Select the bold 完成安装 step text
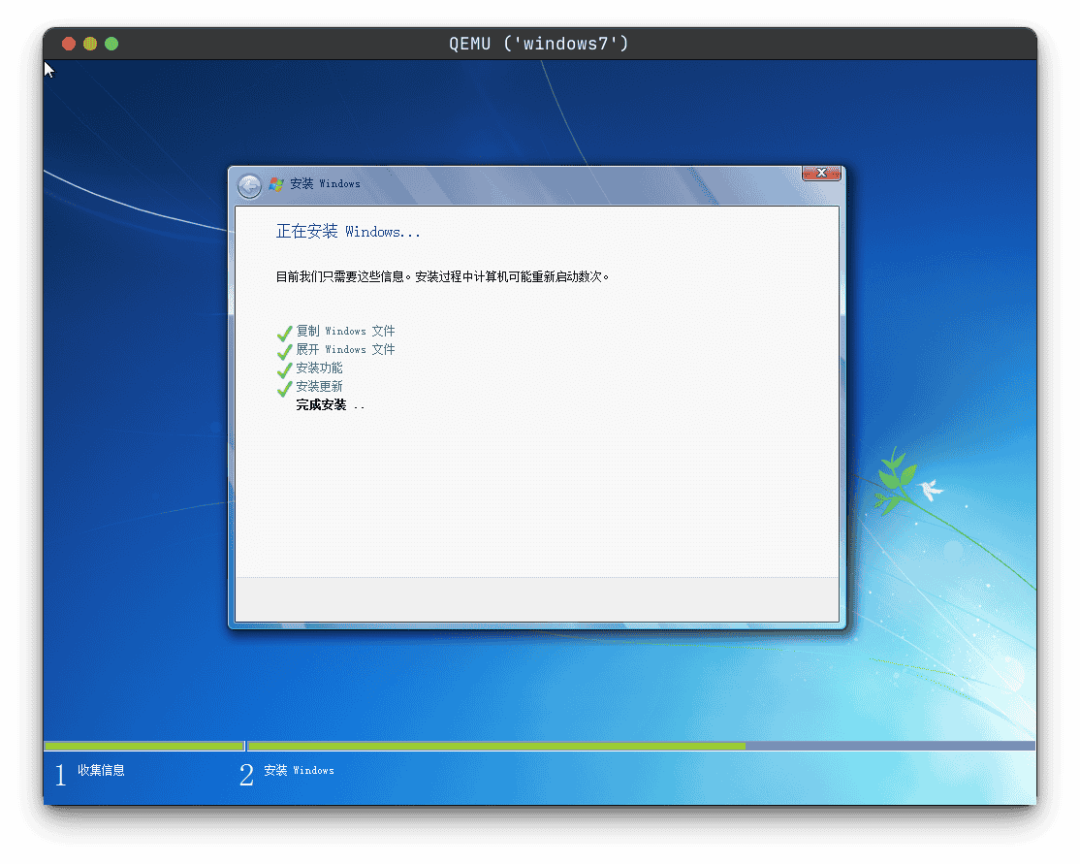Screen dimensions: 1080x864 point(321,405)
